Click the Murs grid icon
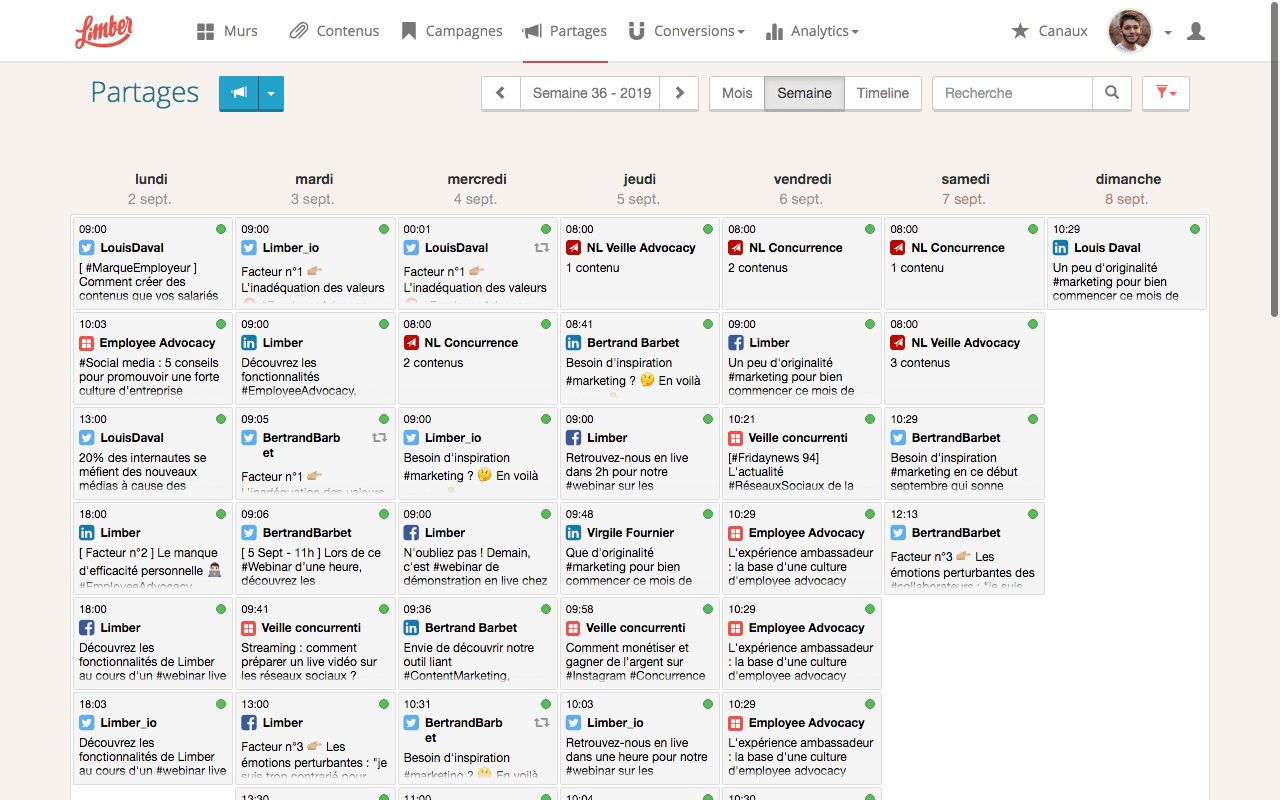This screenshot has width=1280, height=800. [x=205, y=32]
